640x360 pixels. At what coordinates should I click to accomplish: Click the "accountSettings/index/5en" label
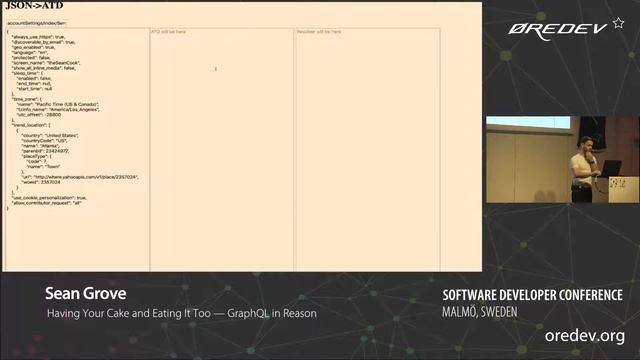[37, 23]
